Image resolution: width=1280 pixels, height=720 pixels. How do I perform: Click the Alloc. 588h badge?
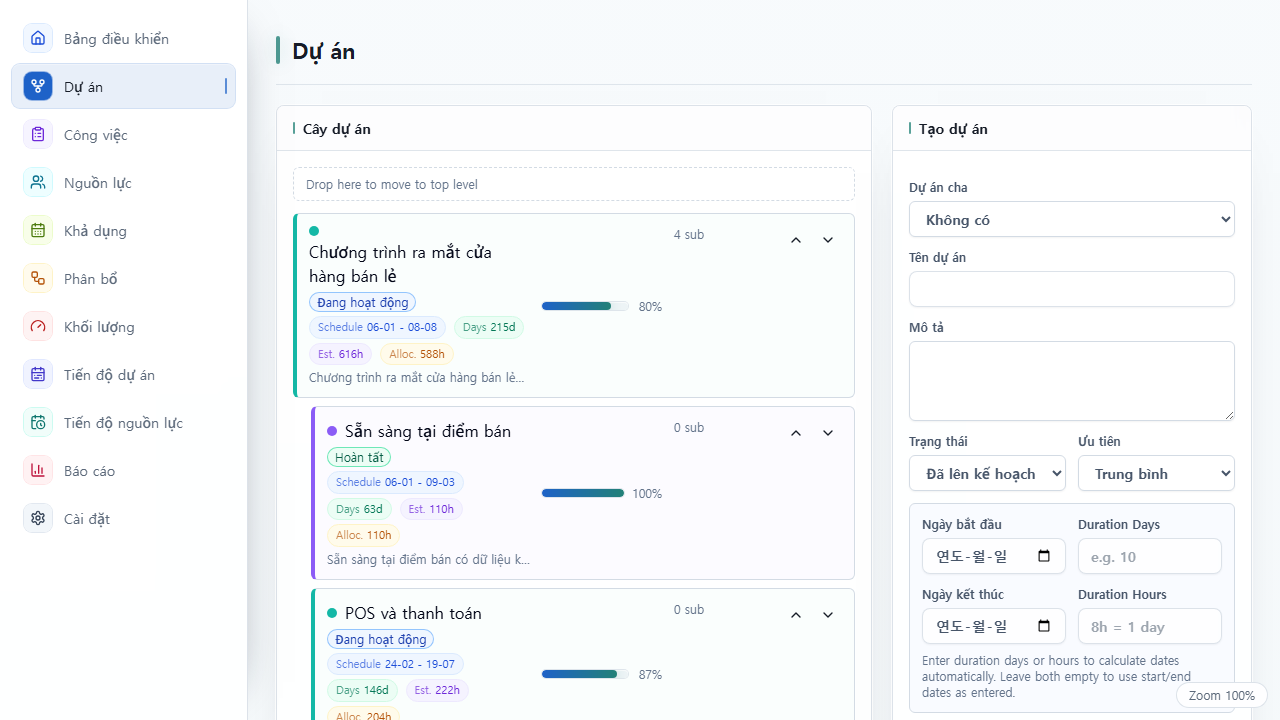point(417,354)
